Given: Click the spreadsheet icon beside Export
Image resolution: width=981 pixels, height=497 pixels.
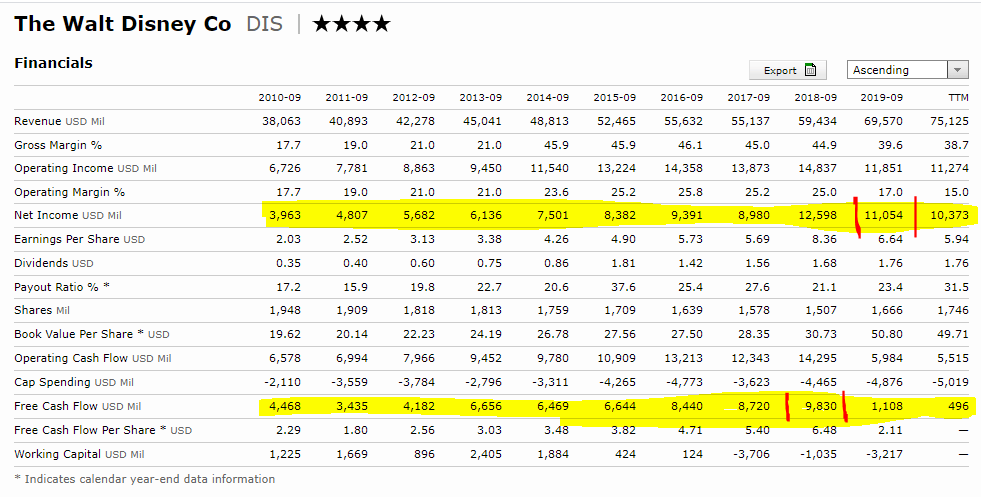Looking at the screenshot, I should [x=809, y=70].
